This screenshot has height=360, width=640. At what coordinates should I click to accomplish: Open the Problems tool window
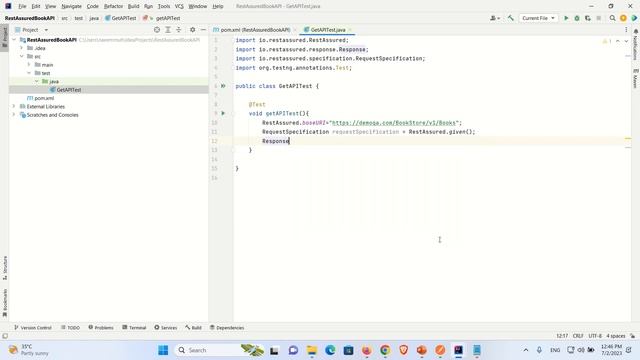pyautogui.click(x=101, y=328)
